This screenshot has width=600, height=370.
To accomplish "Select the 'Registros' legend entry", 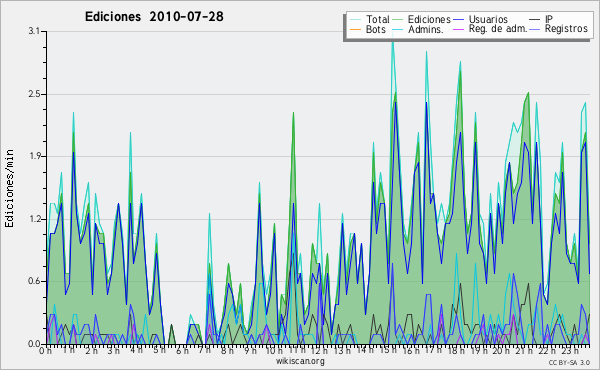I will (566, 29).
